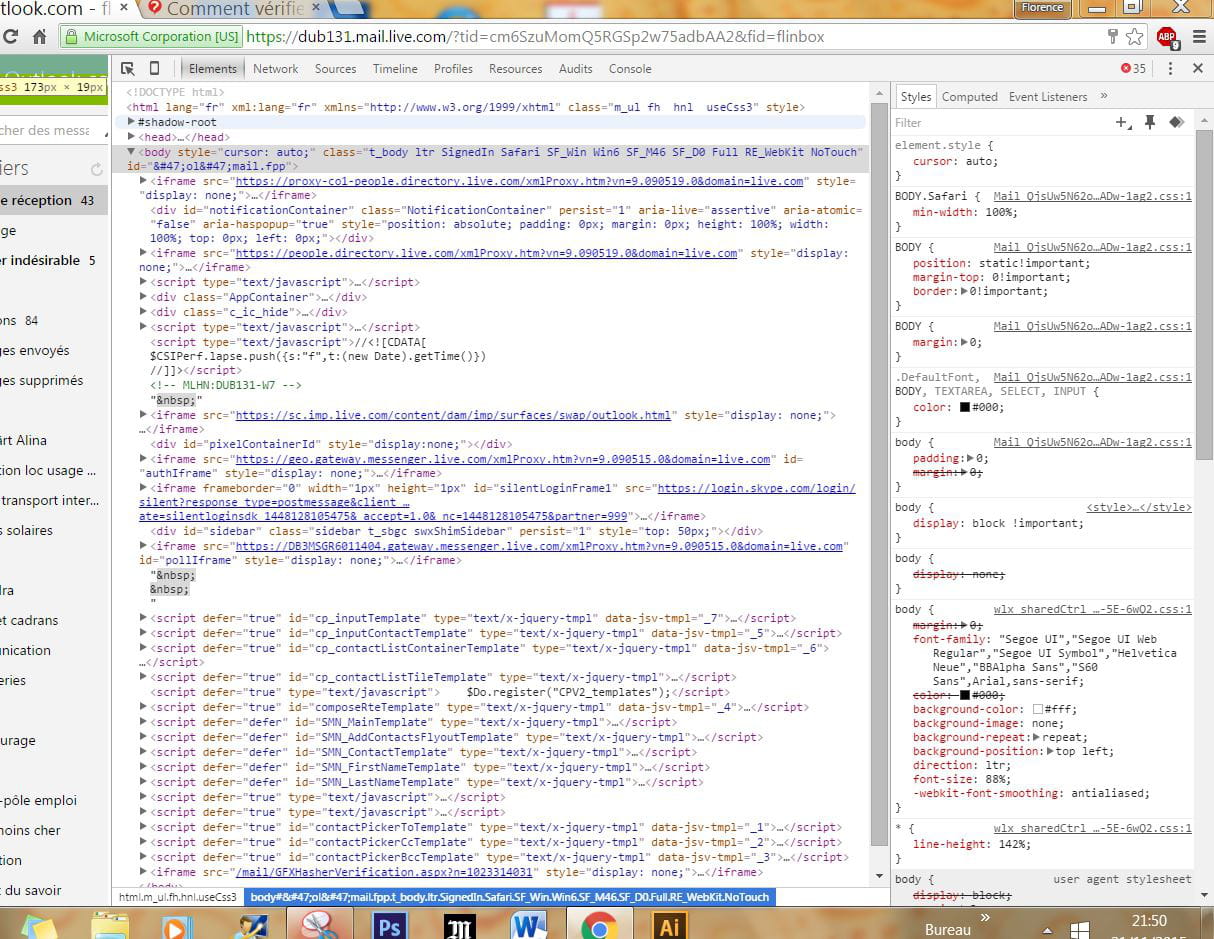Click the 'min-width: 100%' declaration
The width and height of the screenshot is (1214, 939).
pyautogui.click(x=964, y=212)
